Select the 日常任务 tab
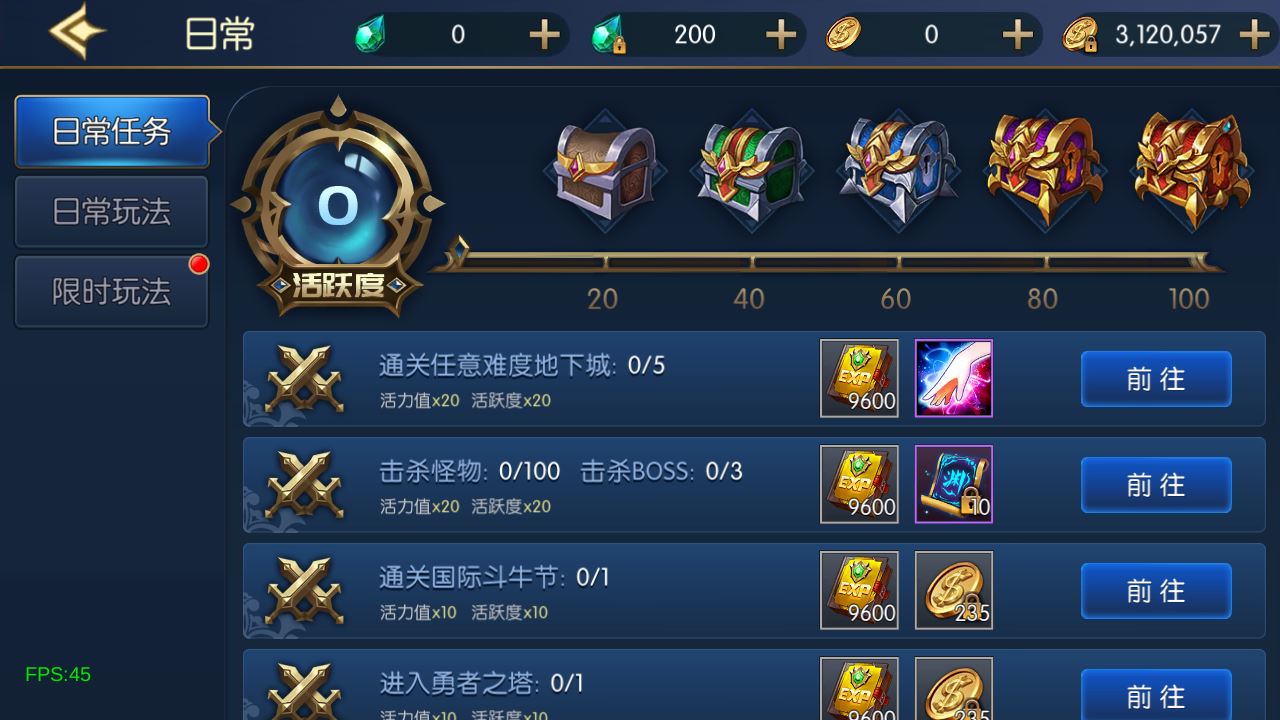Image resolution: width=1280 pixels, height=720 pixels. pos(113,131)
